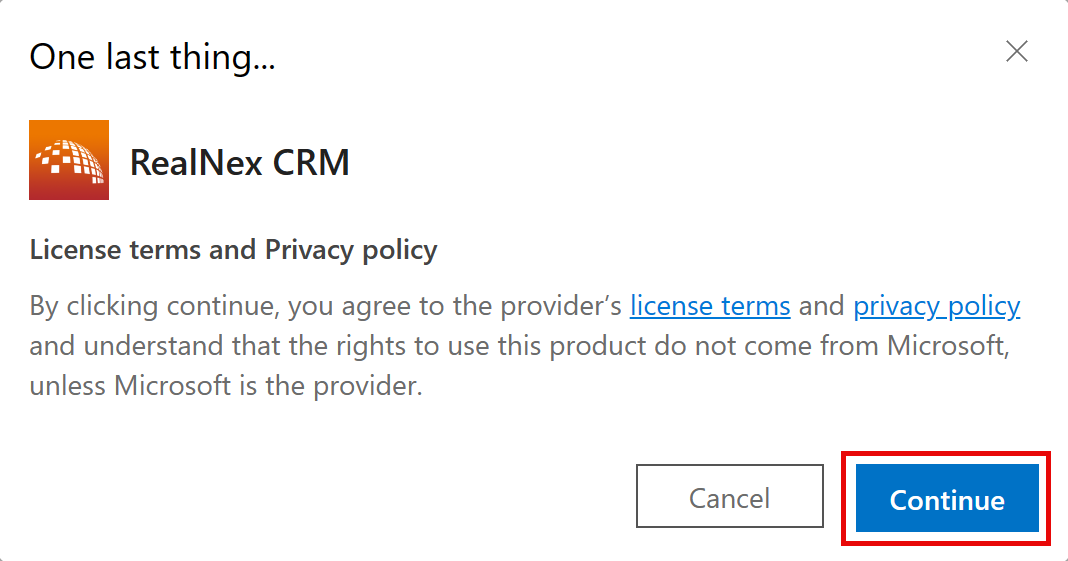1068x561 pixels.
Task: Close the dialog with the X icon
Action: pyautogui.click(x=1016, y=51)
